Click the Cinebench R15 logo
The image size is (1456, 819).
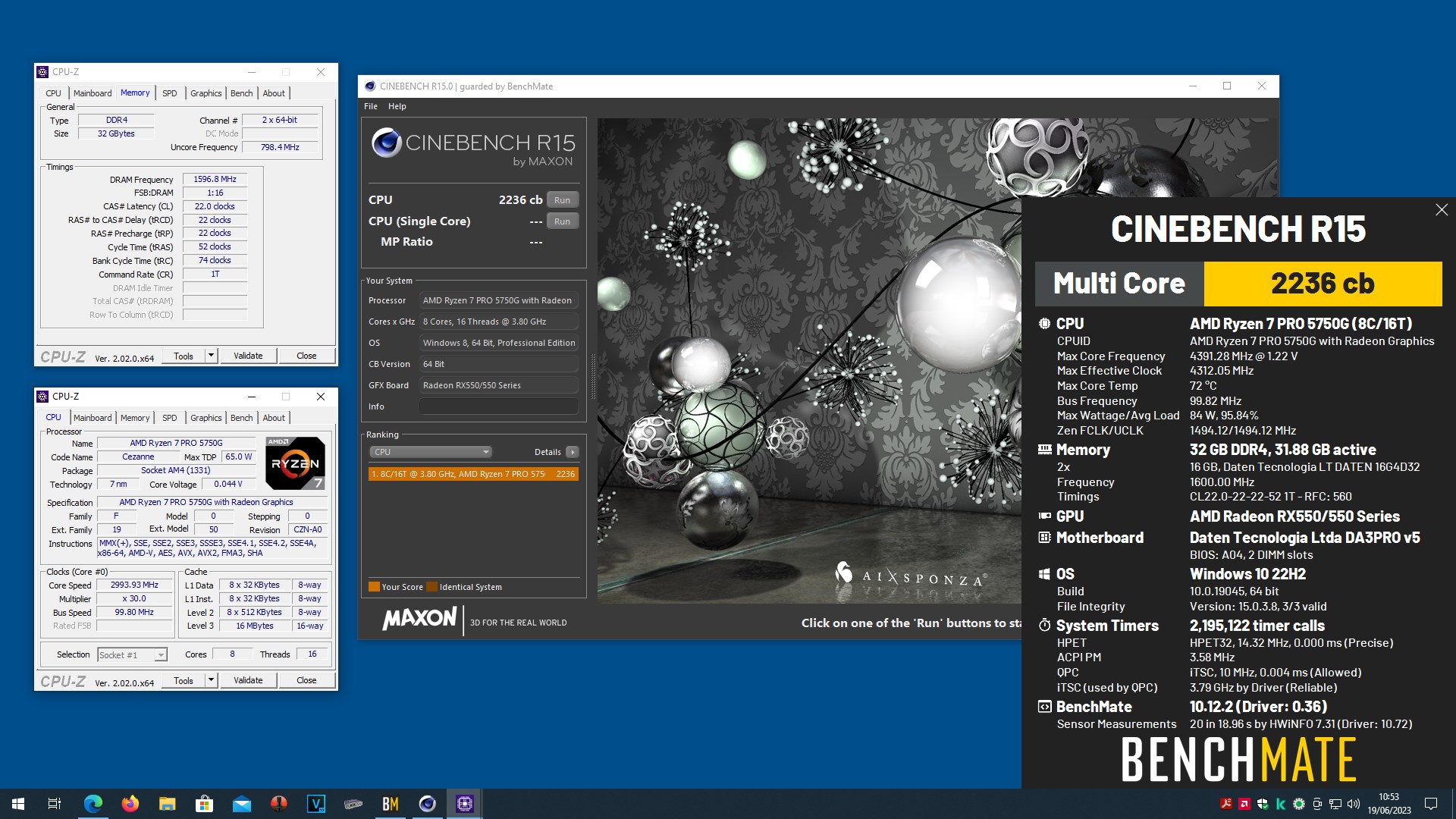point(473,147)
